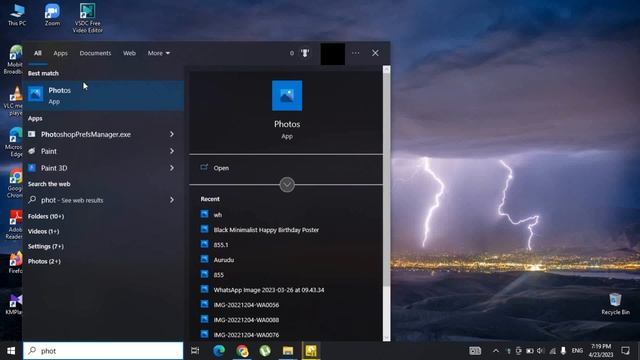This screenshot has height=360, width=640.
Task: Select PhotoshopPrefsManager.exe result
Action: tap(95, 134)
